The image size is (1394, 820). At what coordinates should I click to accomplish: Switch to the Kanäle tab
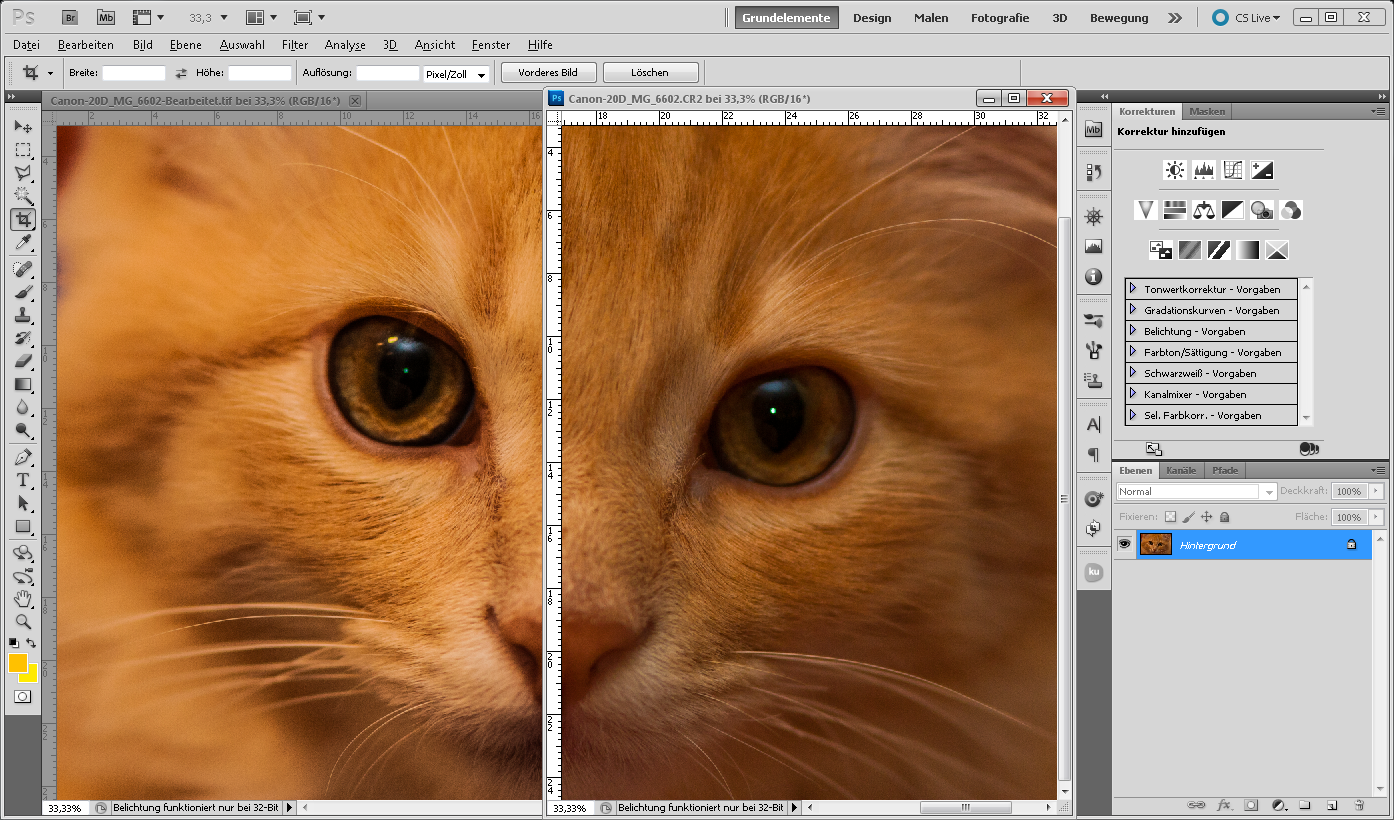point(1181,470)
